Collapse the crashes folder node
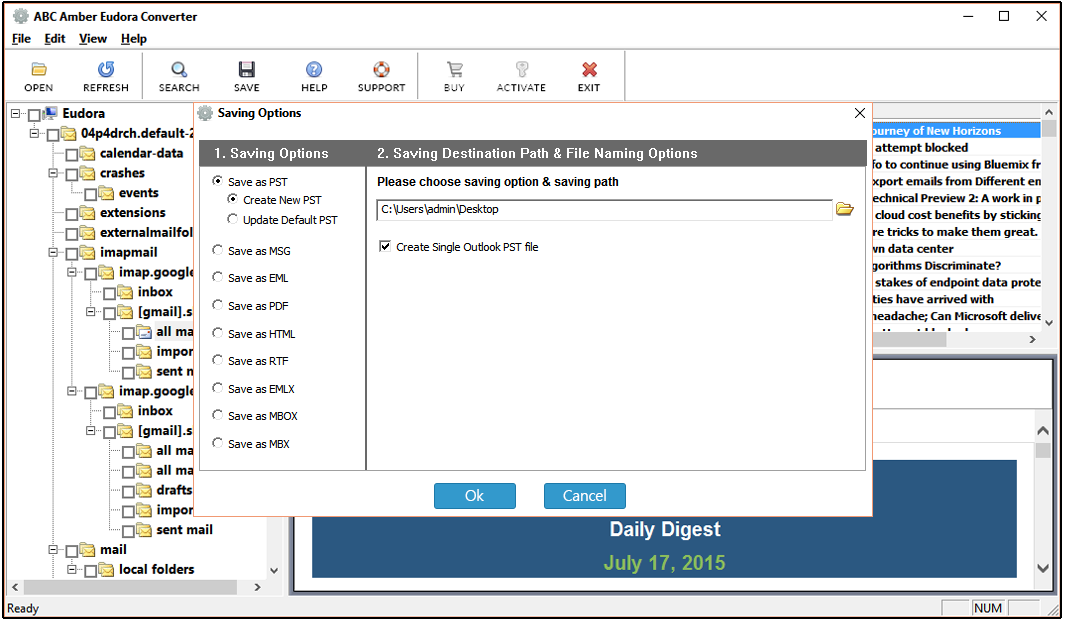The image size is (1066, 620). pyautogui.click(x=53, y=173)
